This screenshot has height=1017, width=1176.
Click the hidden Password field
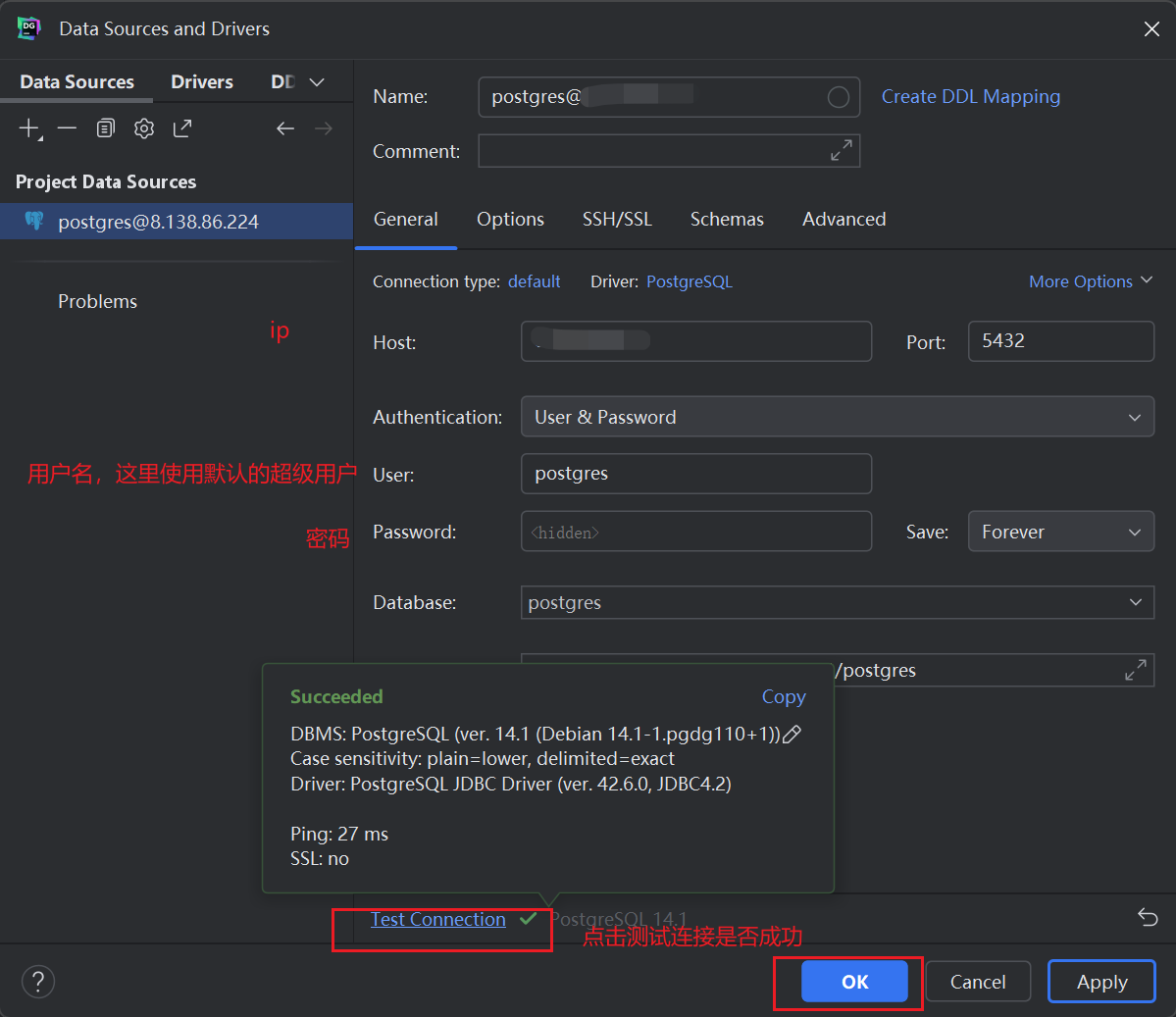[x=696, y=532]
